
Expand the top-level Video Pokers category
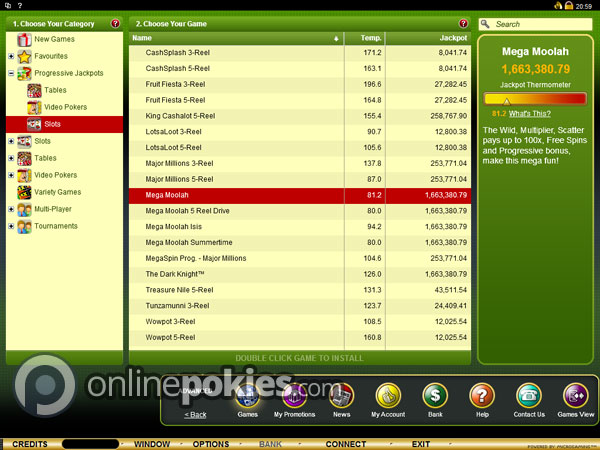click(11, 175)
